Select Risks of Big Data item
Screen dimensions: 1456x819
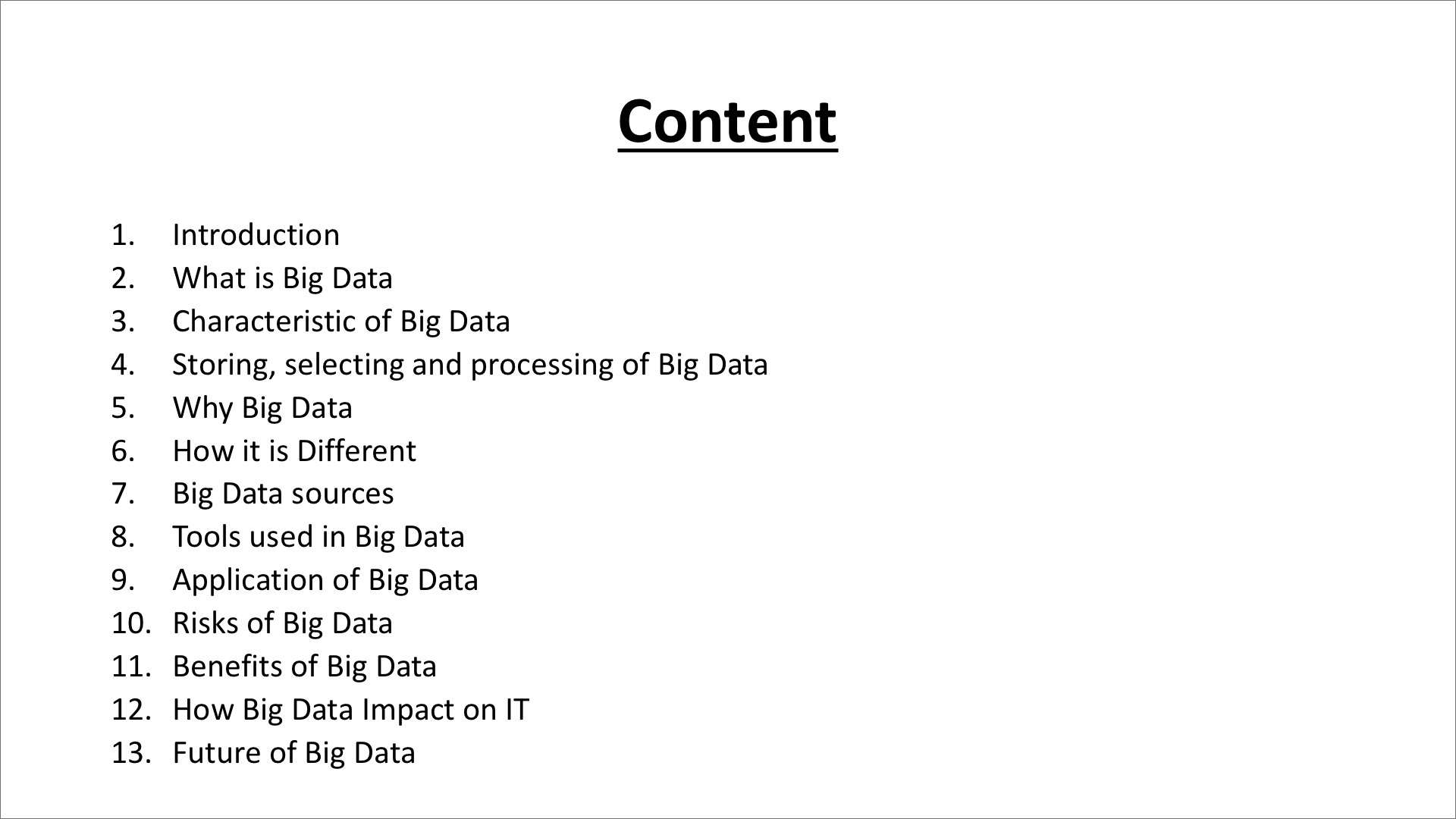pyautogui.click(x=282, y=622)
